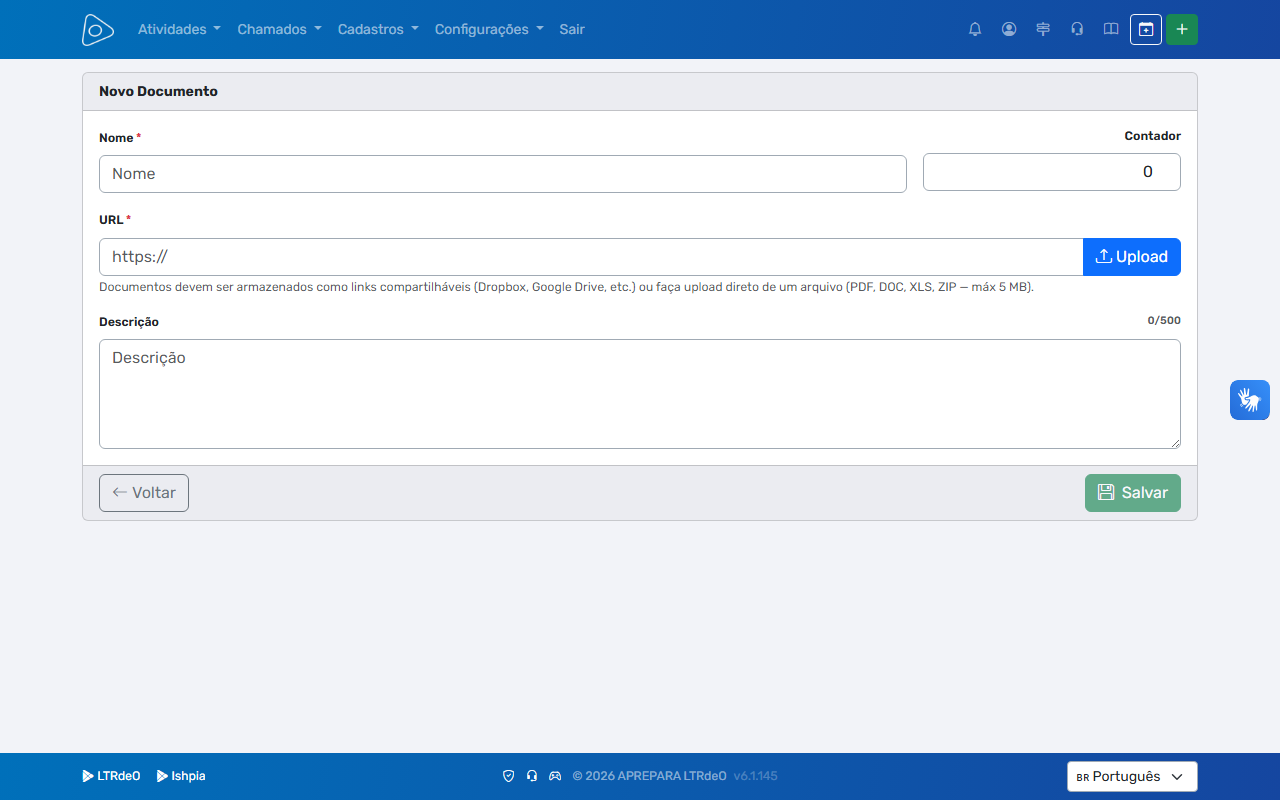Click the green plus icon button
The width and height of the screenshot is (1280, 800).
coord(1182,29)
